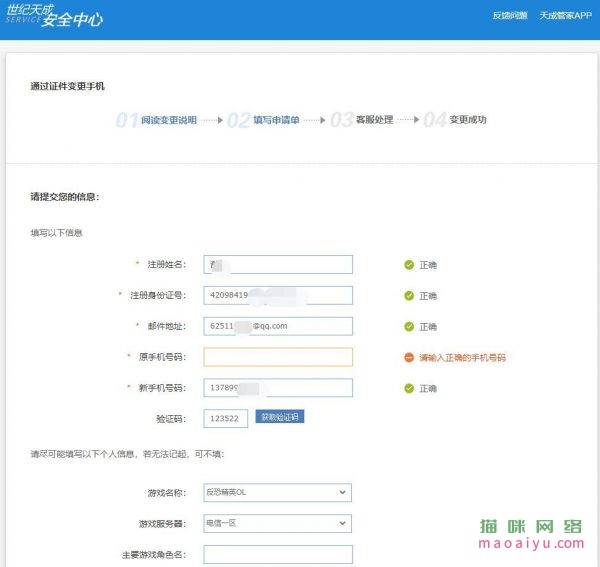Click the 游戏名称 field label
The image size is (600, 567).
(167, 493)
